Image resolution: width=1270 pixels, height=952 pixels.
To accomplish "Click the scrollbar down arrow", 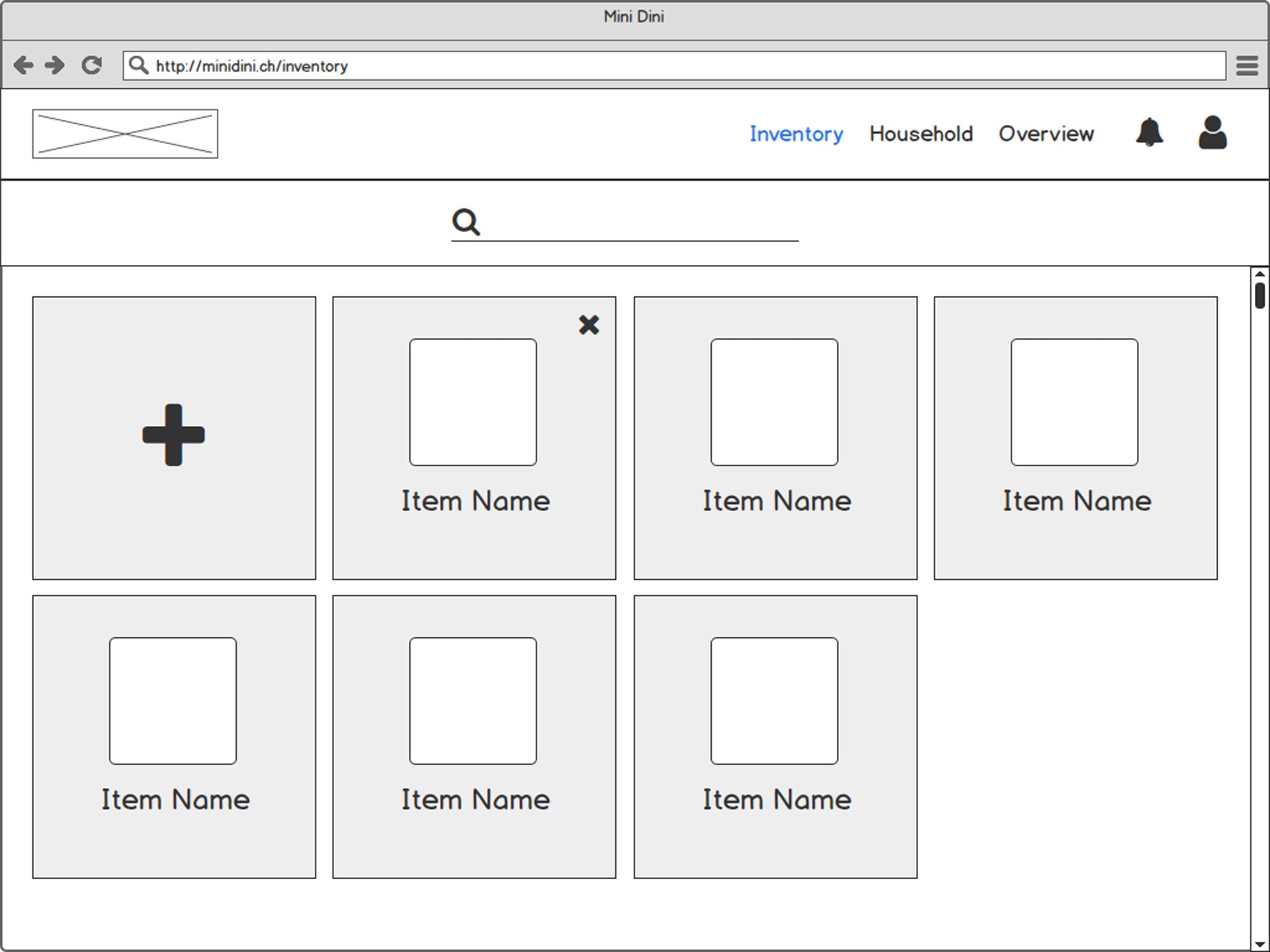I will coord(1259,944).
